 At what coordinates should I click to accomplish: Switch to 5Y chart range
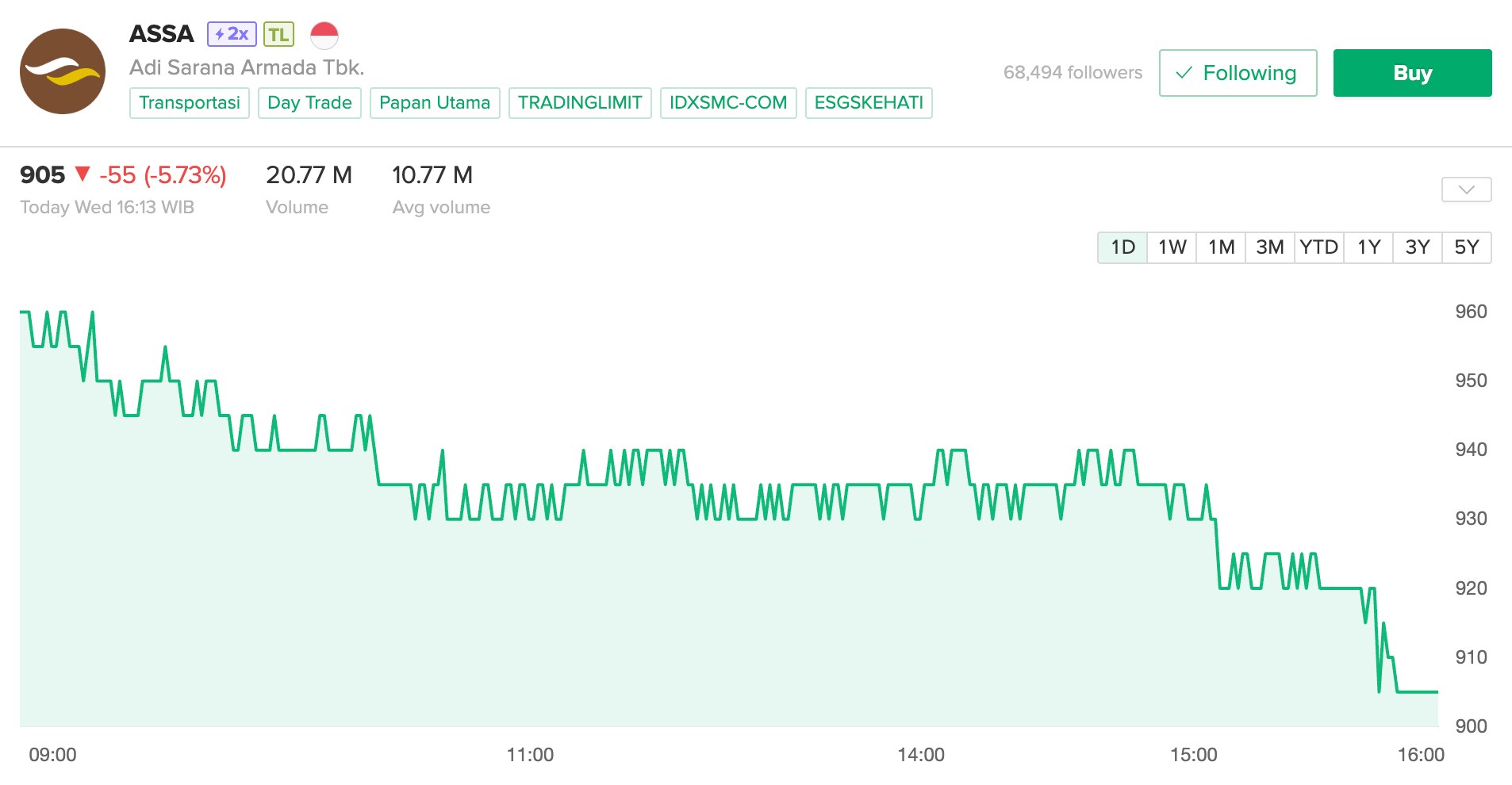[x=1467, y=247]
